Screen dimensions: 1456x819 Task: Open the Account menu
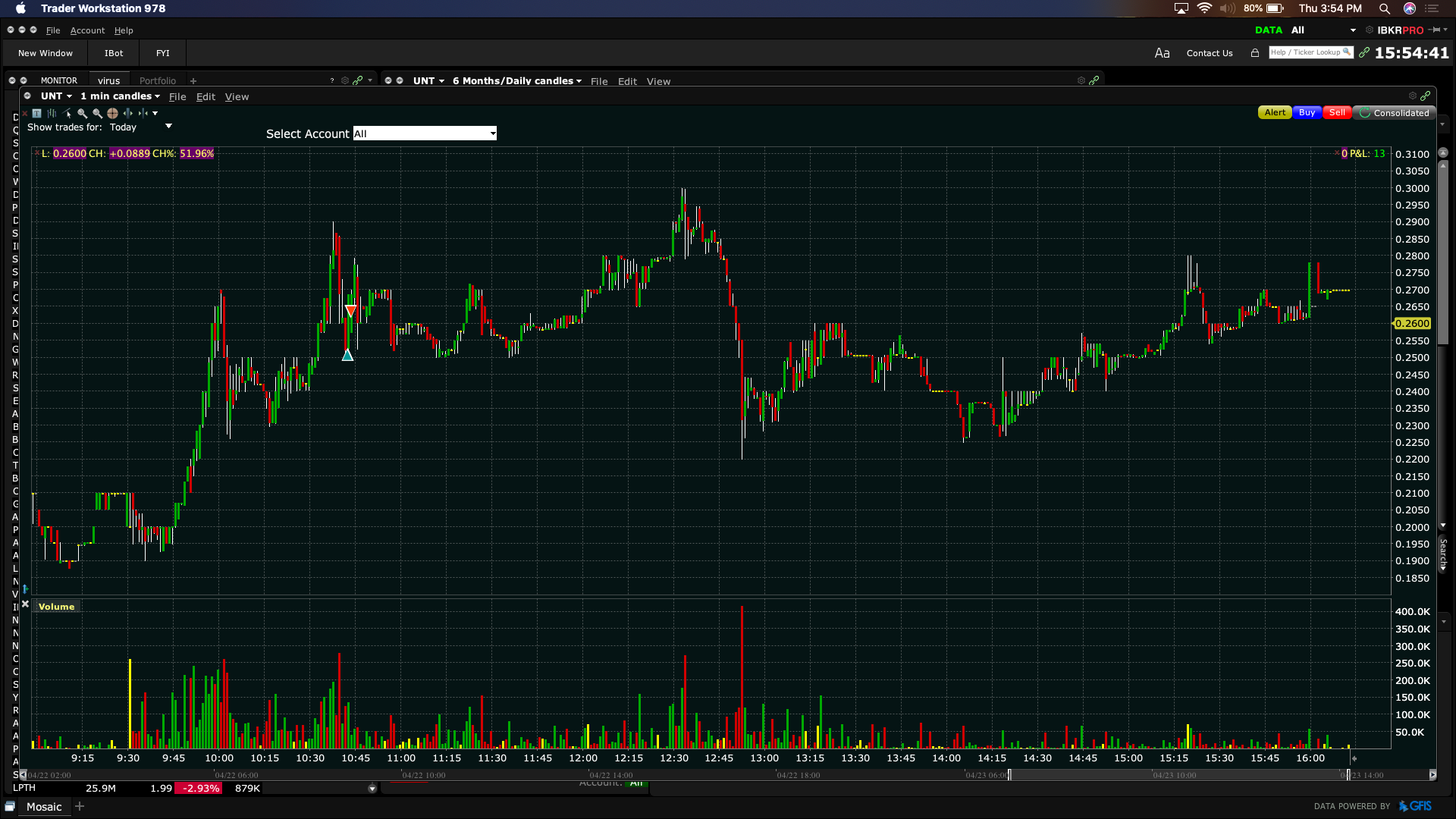pos(87,30)
